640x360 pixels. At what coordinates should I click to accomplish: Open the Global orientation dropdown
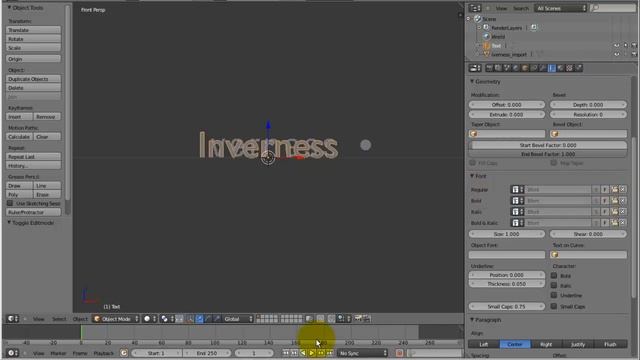click(238, 319)
